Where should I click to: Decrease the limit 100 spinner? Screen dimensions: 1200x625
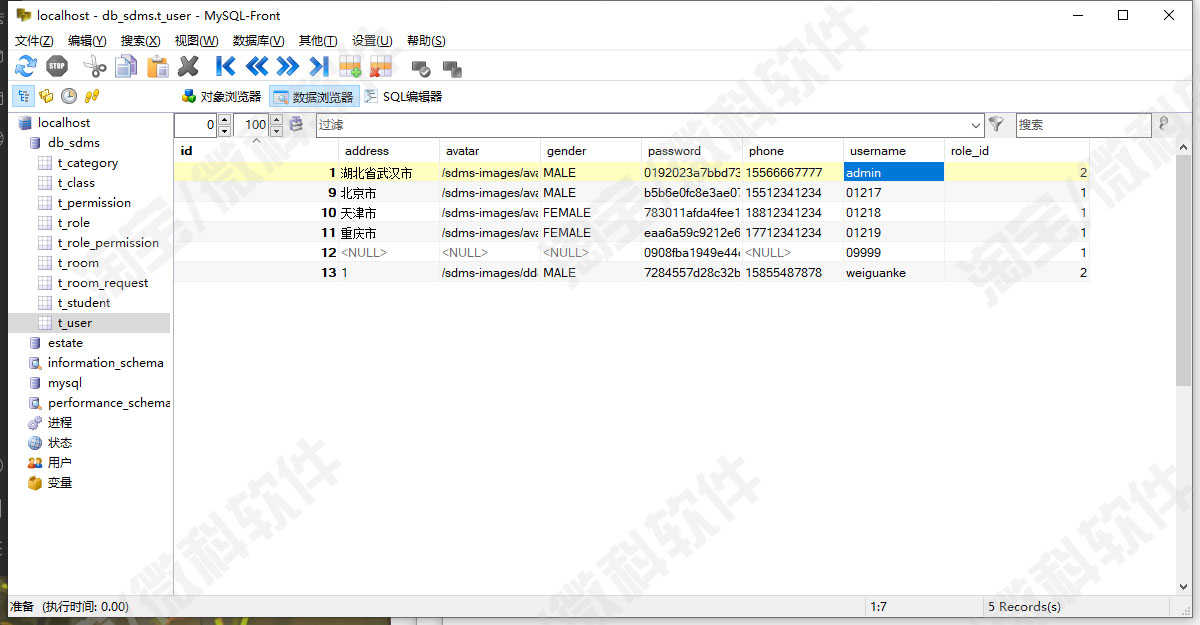coord(276,130)
